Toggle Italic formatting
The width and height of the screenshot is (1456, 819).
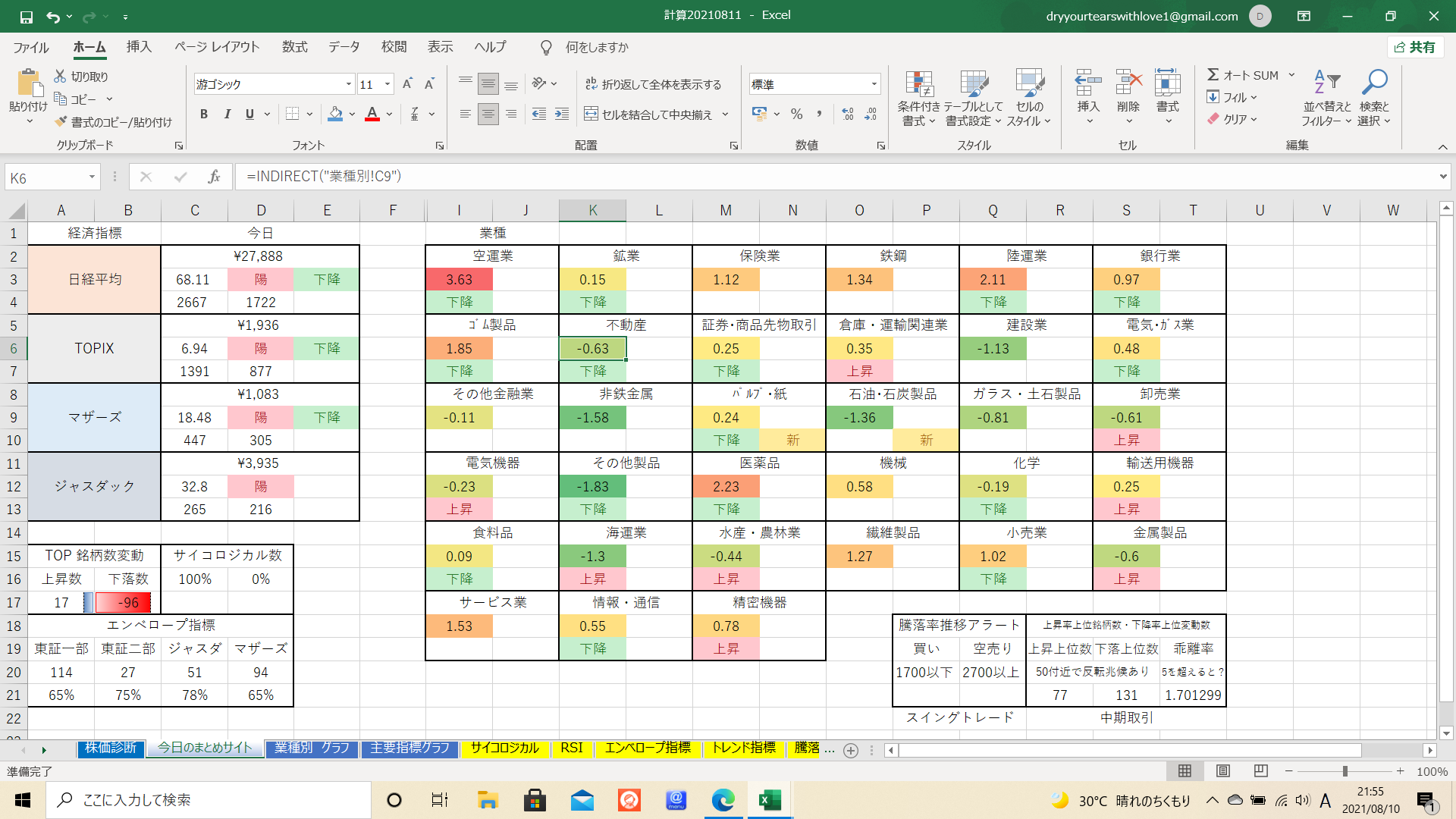[x=227, y=115]
